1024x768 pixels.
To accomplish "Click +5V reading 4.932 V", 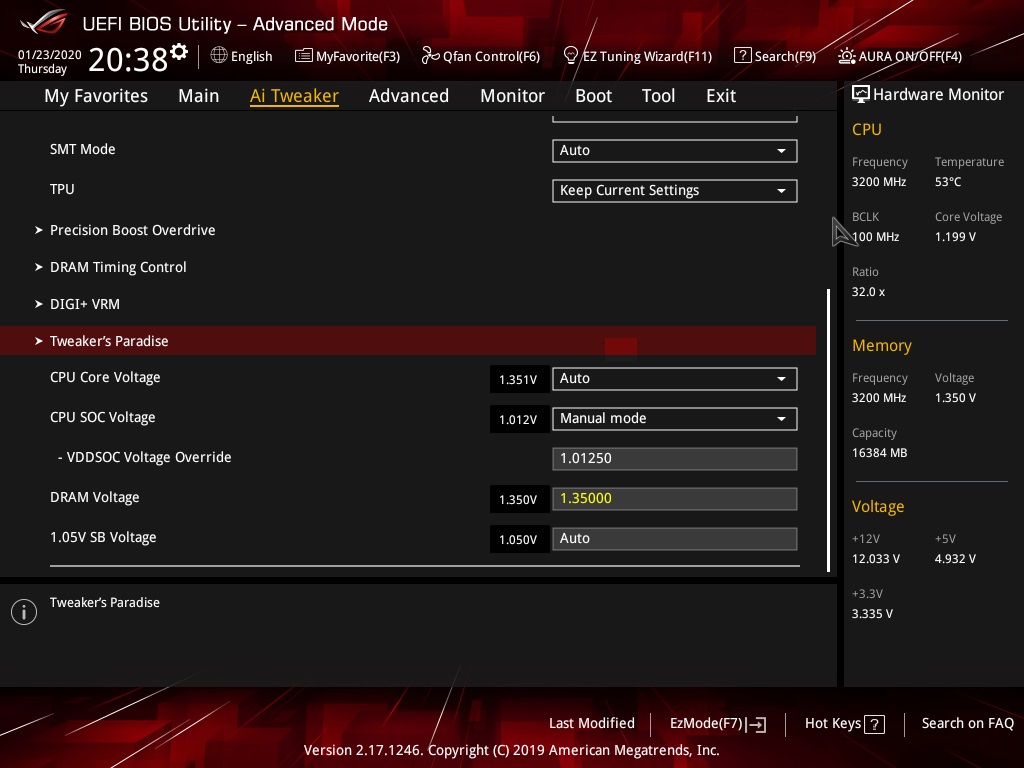I will [955, 559].
